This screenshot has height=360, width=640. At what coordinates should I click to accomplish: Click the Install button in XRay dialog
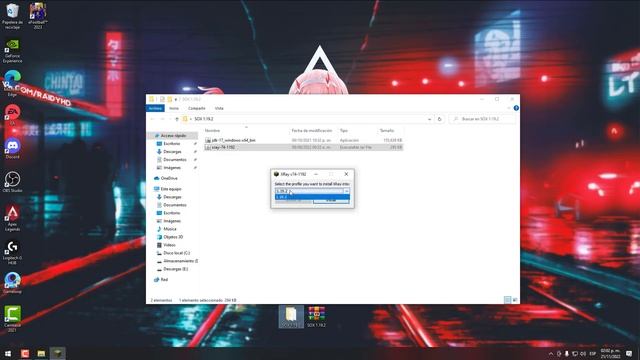pos(331,200)
